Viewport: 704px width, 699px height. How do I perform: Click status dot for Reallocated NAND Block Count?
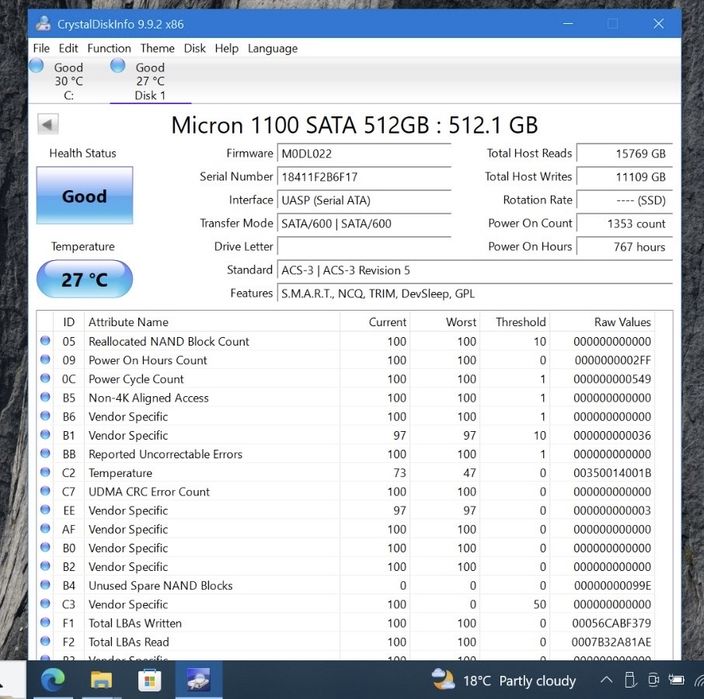(x=45, y=341)
